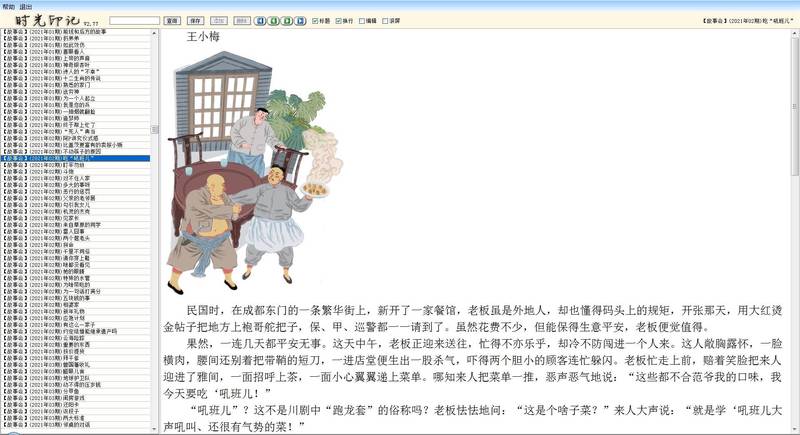Jump to the last article with the blue arrow

300,21
